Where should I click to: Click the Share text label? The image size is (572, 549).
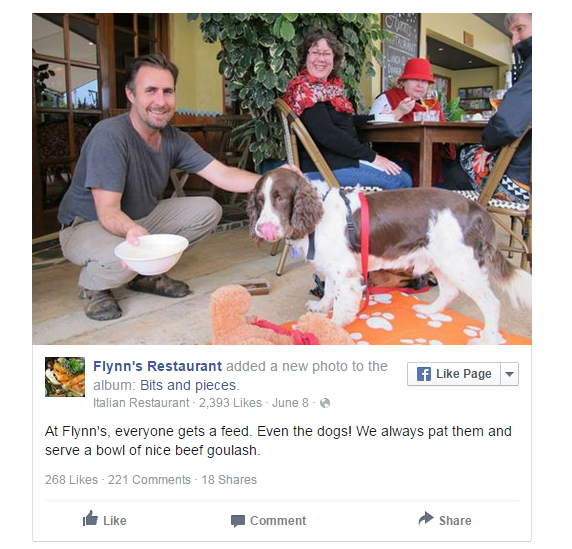tap(455, 521)
